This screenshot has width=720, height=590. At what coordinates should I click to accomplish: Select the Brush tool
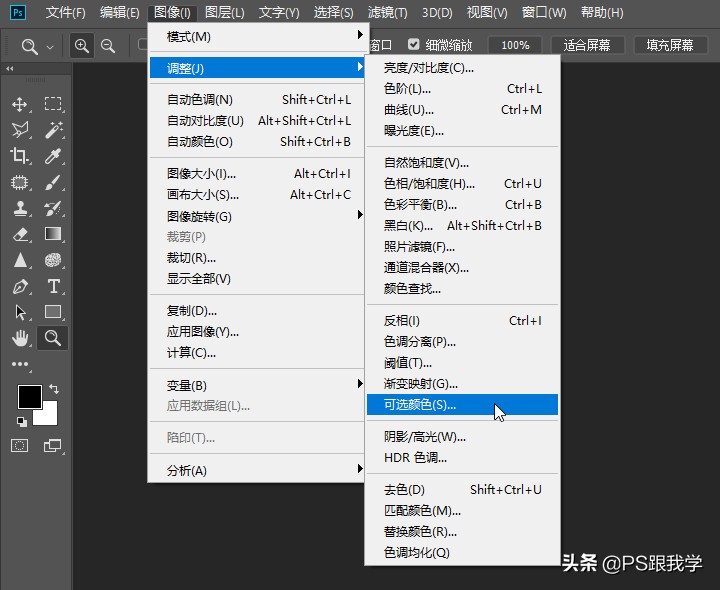pyautogui.click(x=53, y=182)
